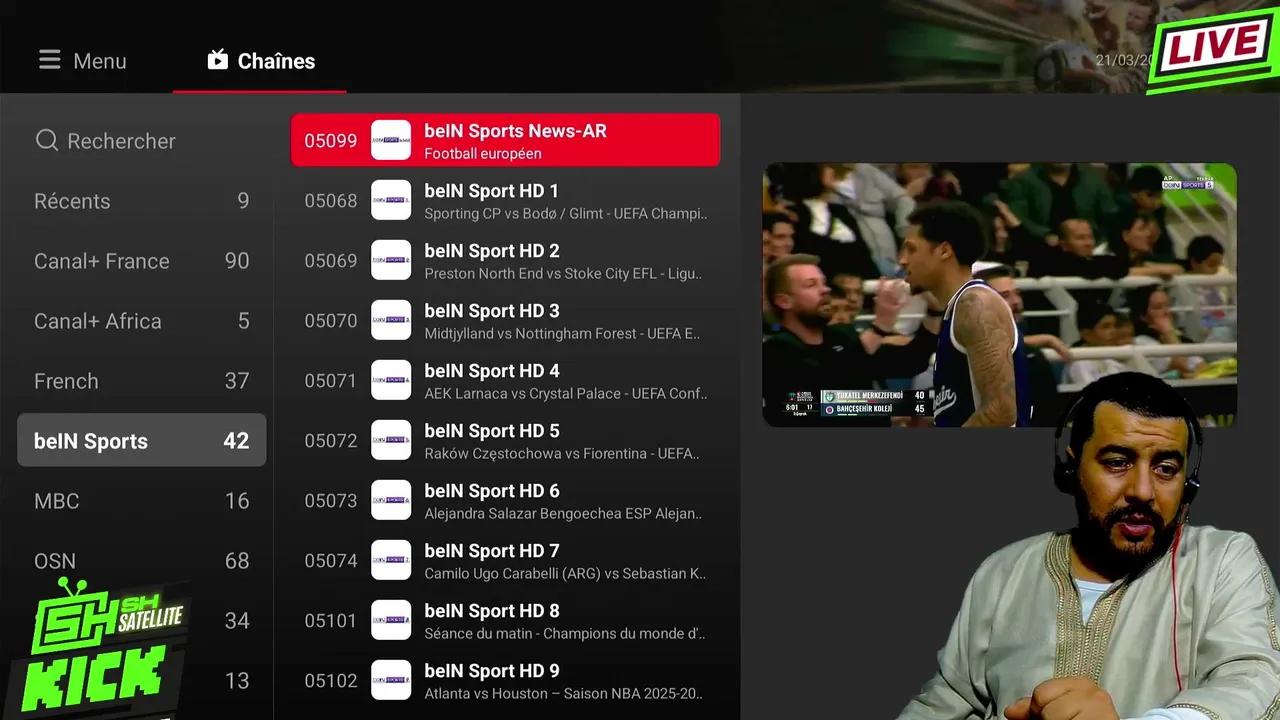
Task: Select the French category
Action: pyautogui.click(x=142, y=381)
